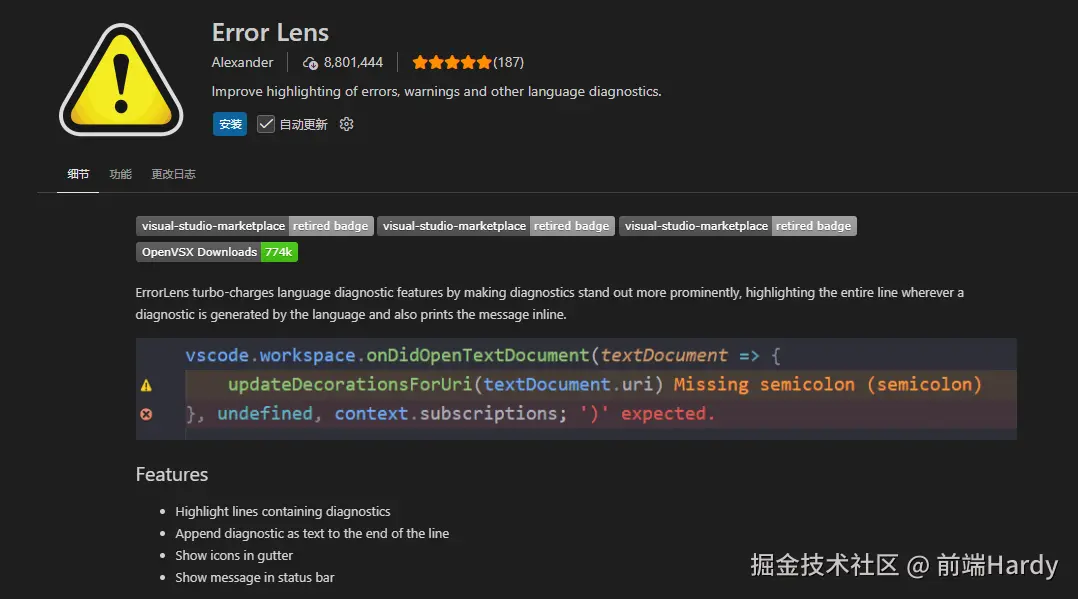Image resolution: width=1078 pixels, height=599 pixels.
Task: Click the 8,801,444 install count
Action: [353, 63]
